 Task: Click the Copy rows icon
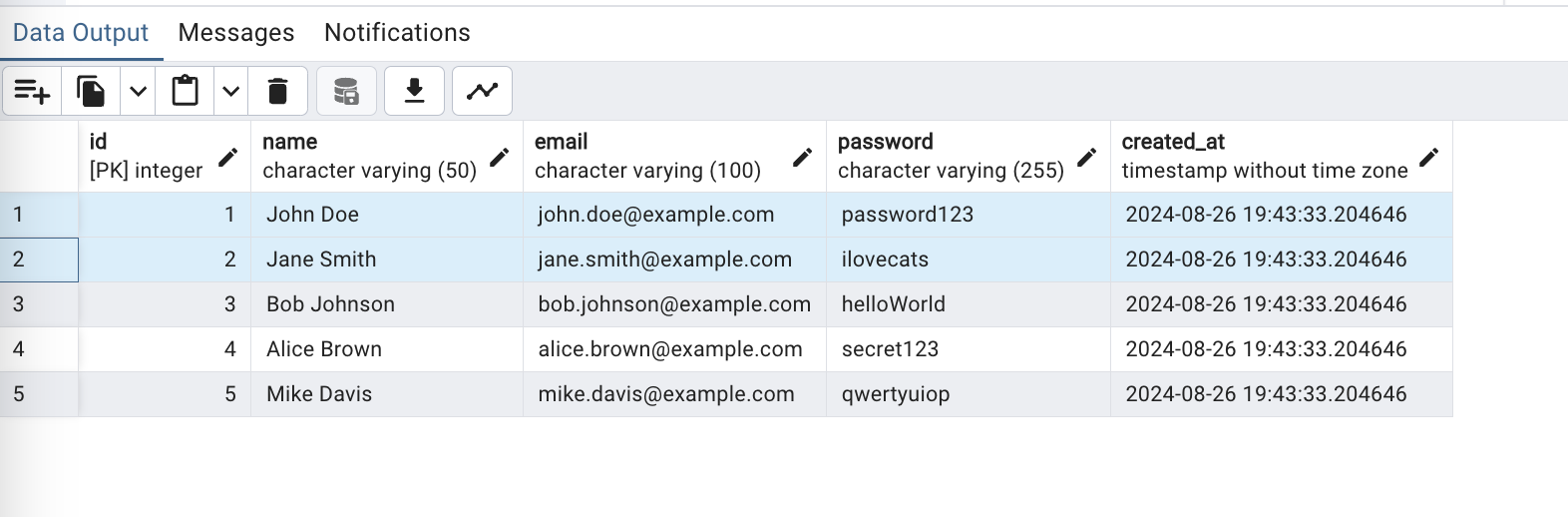pos(91,92)
